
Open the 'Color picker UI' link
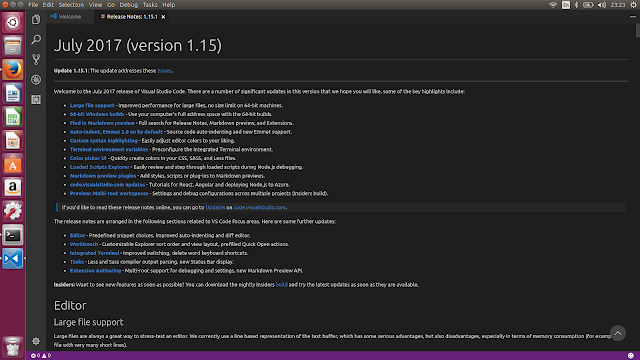[88, 158]
